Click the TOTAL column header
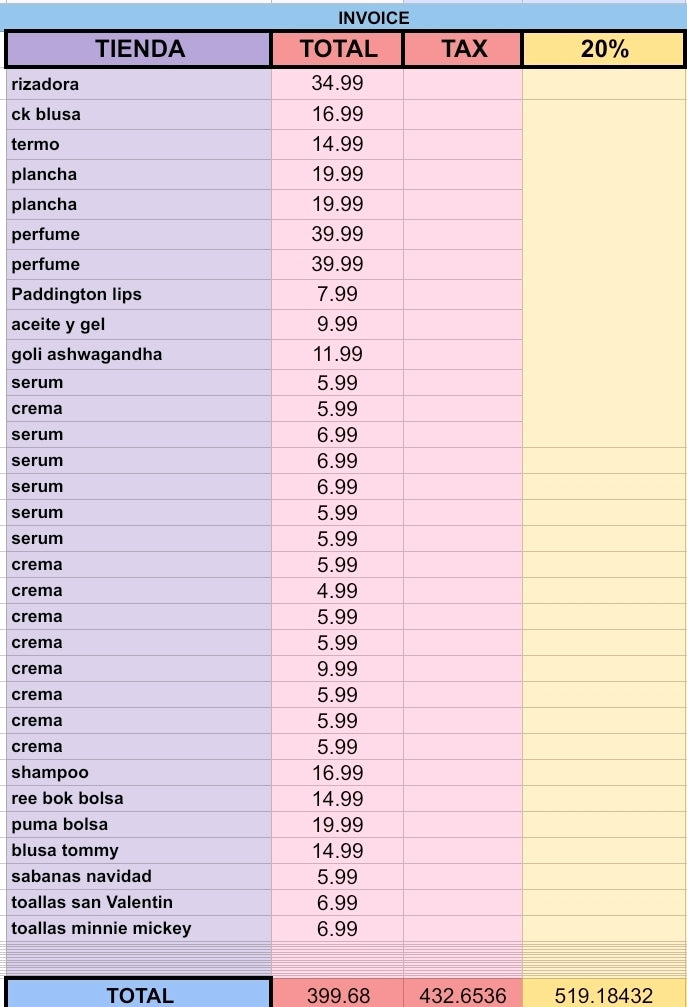The height and width of the screenshot is (1007, 687). tap(338, 49)
